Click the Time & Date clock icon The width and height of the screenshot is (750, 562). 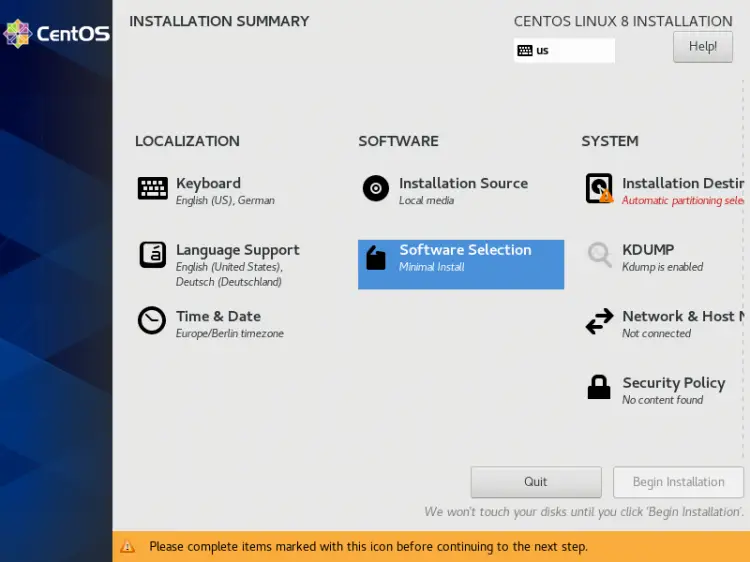(x=152, y=320)
